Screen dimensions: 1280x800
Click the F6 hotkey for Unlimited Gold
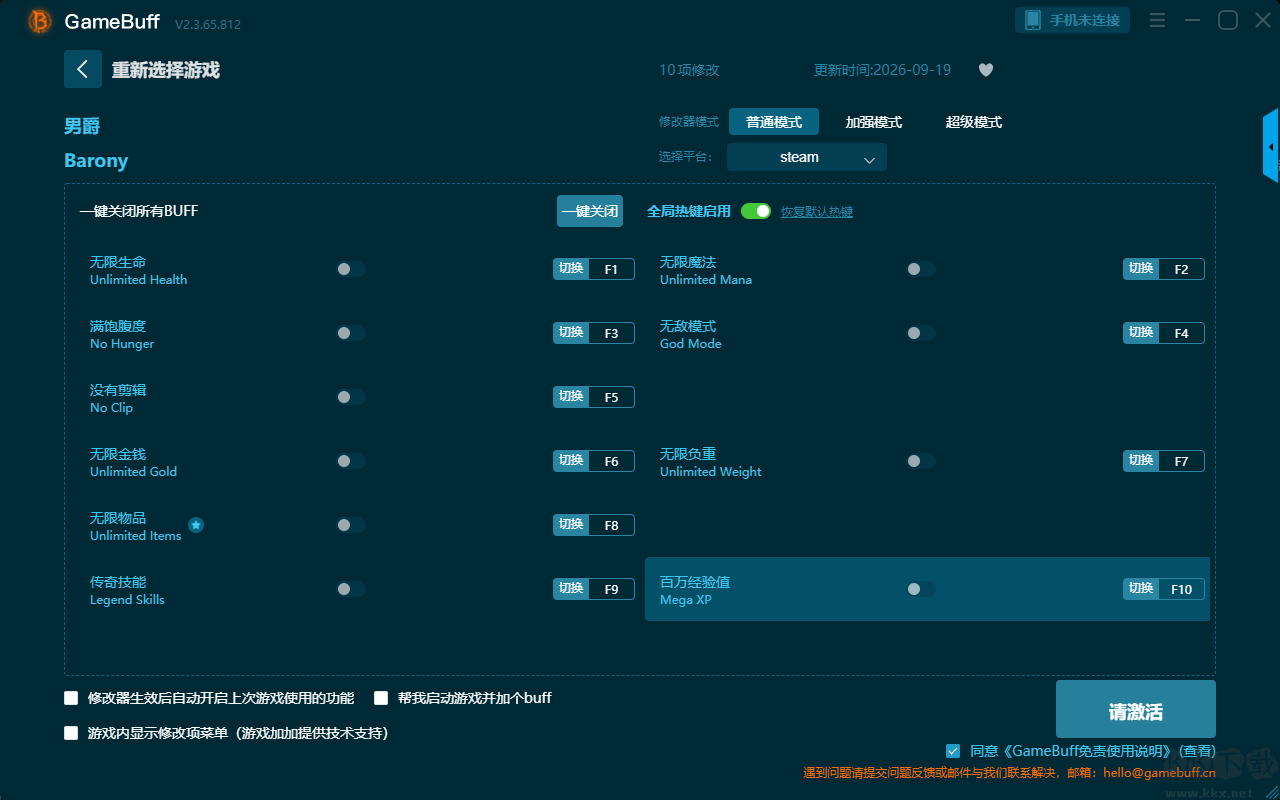[611, 461]
